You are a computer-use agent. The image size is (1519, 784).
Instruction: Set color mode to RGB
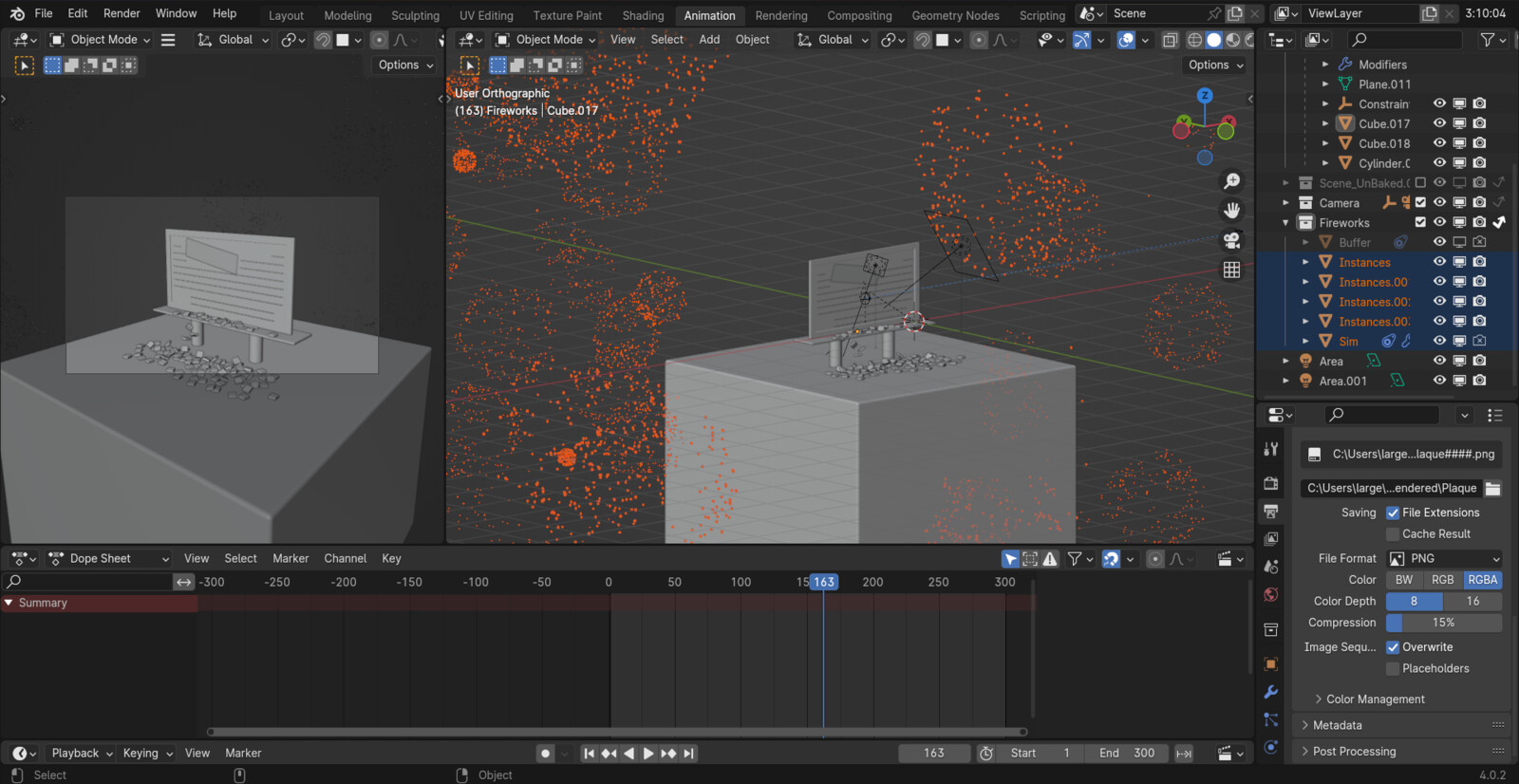click(1443, 580)
